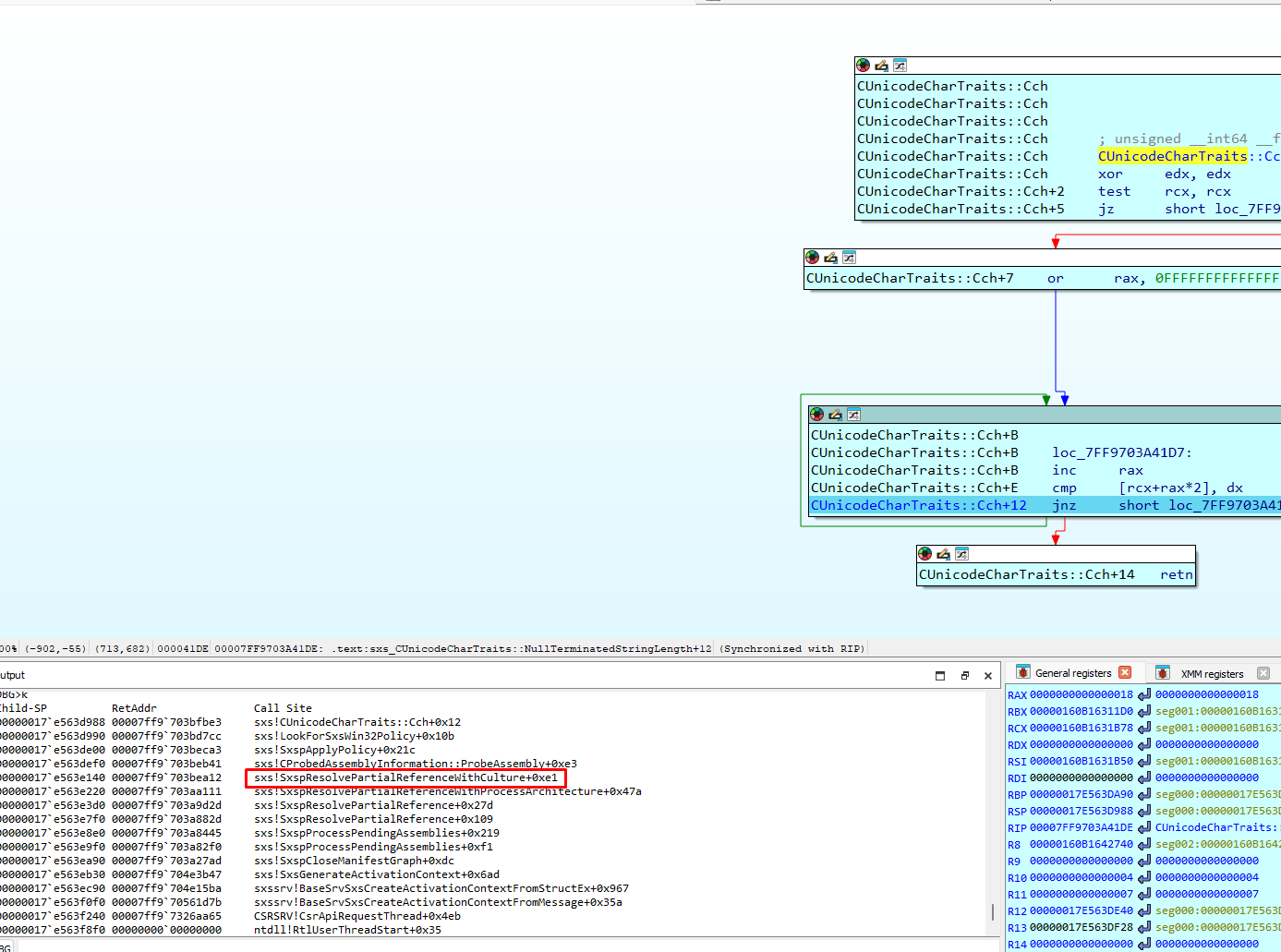Screen dimensions: 1281x952
Task: Open the edit comment pencil icon on Cch+7 block
Action: pos(830,258)
